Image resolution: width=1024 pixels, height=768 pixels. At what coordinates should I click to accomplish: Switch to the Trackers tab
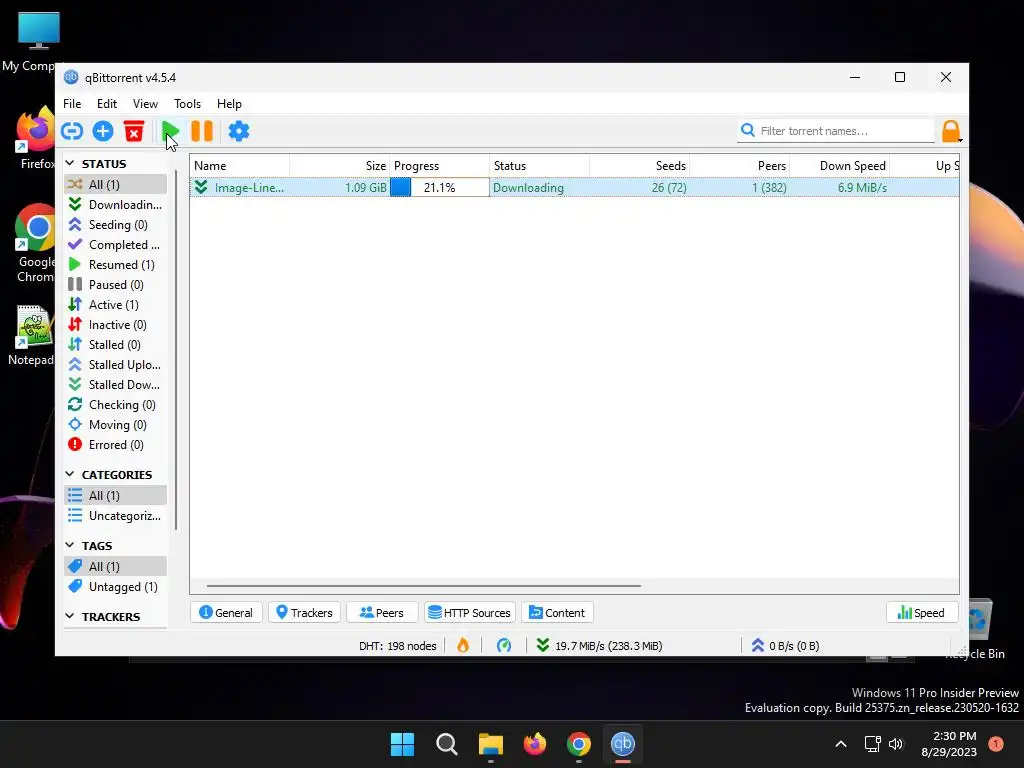(304, 613)
